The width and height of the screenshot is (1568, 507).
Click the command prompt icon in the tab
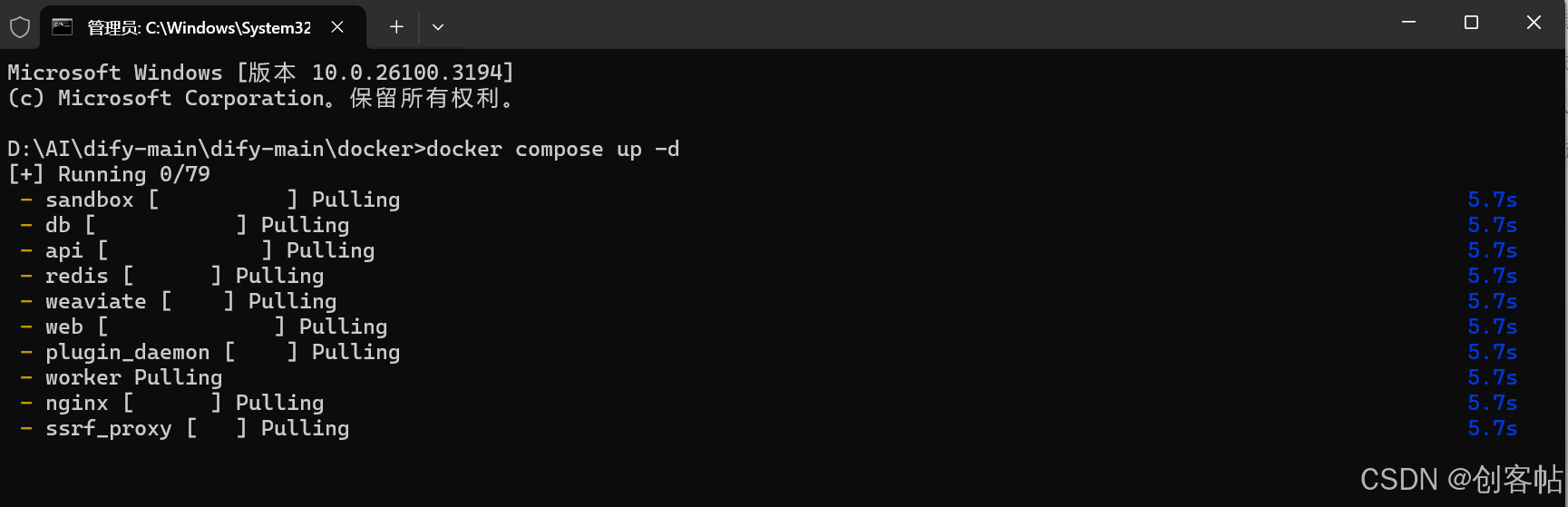pyautogui.click(x=63, y=27)
